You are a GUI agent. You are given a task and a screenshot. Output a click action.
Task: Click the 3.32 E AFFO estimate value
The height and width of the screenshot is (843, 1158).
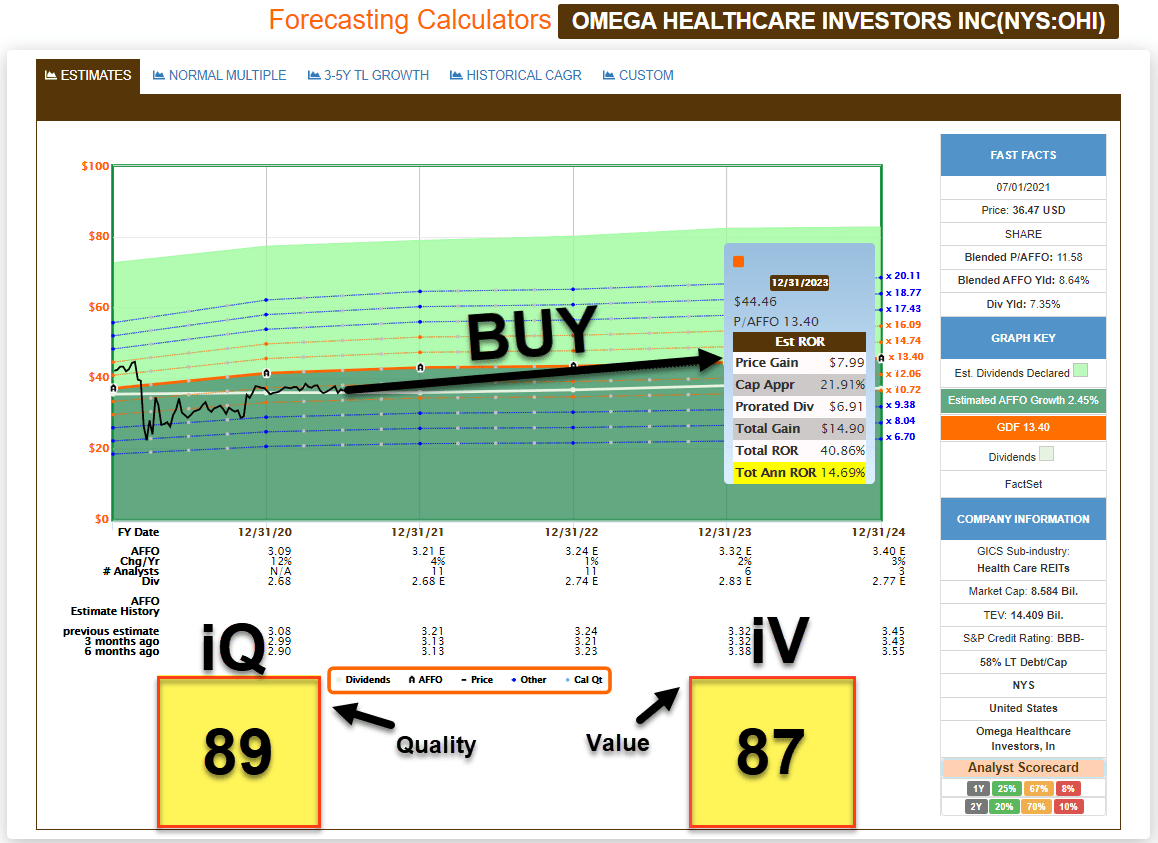coord(735,551)
